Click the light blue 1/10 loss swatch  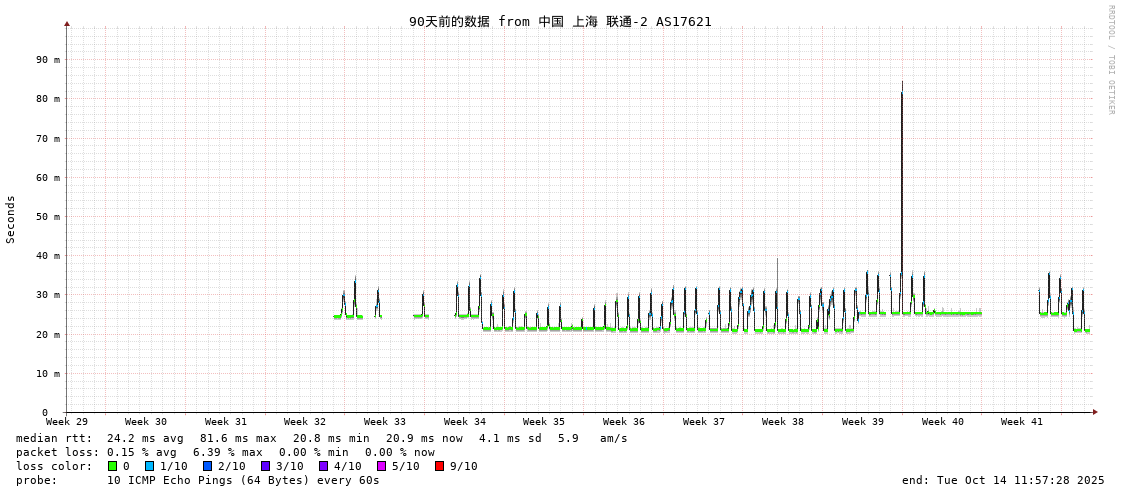click(x=149, y=466)
